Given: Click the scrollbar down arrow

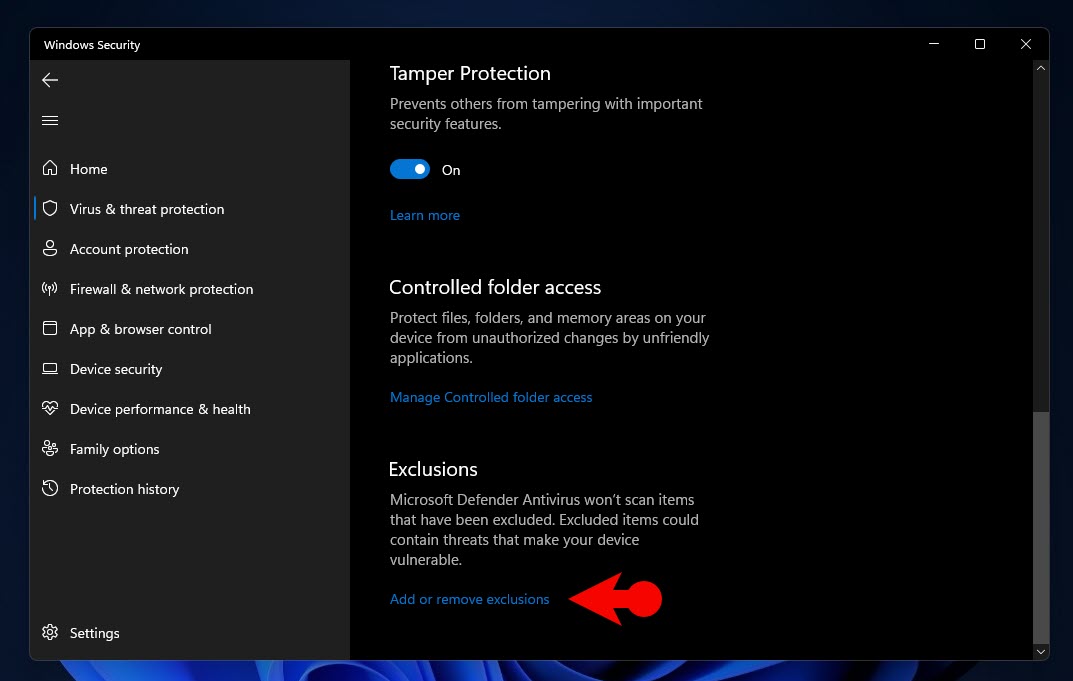Looking at the screenshot, I should pos(1041,652).
